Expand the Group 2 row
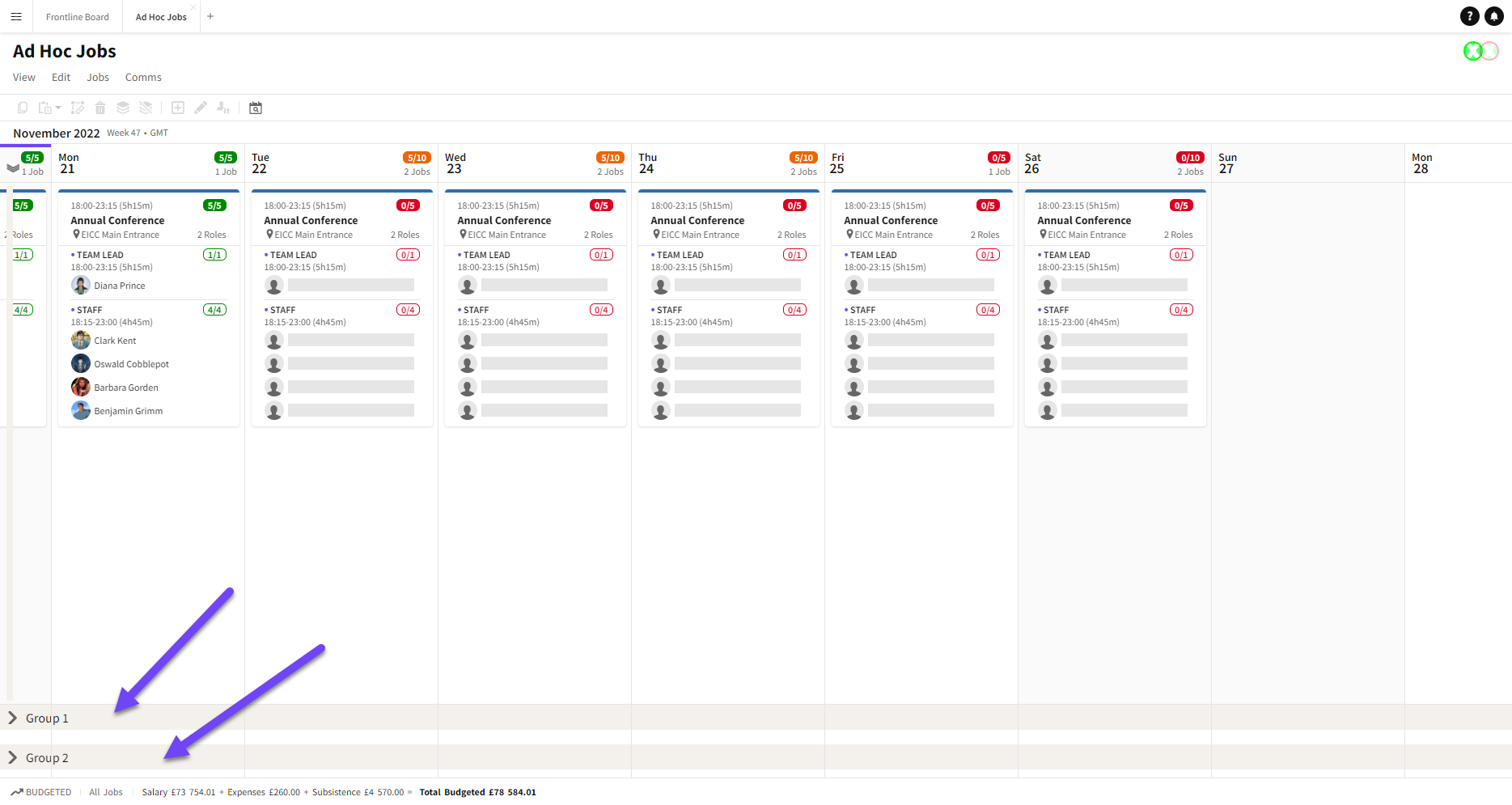The width and height of the screenshot is (1512, 805). click(x=12, y=757)
